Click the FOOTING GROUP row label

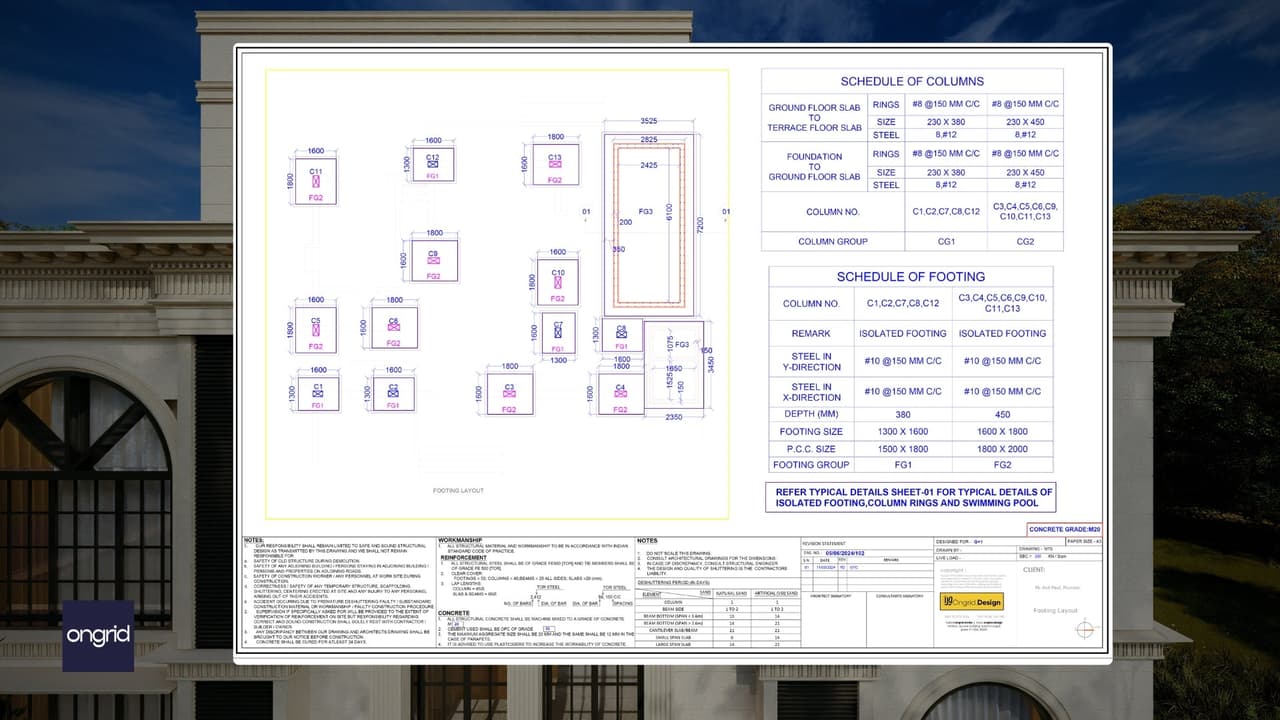tap(811, 464)
